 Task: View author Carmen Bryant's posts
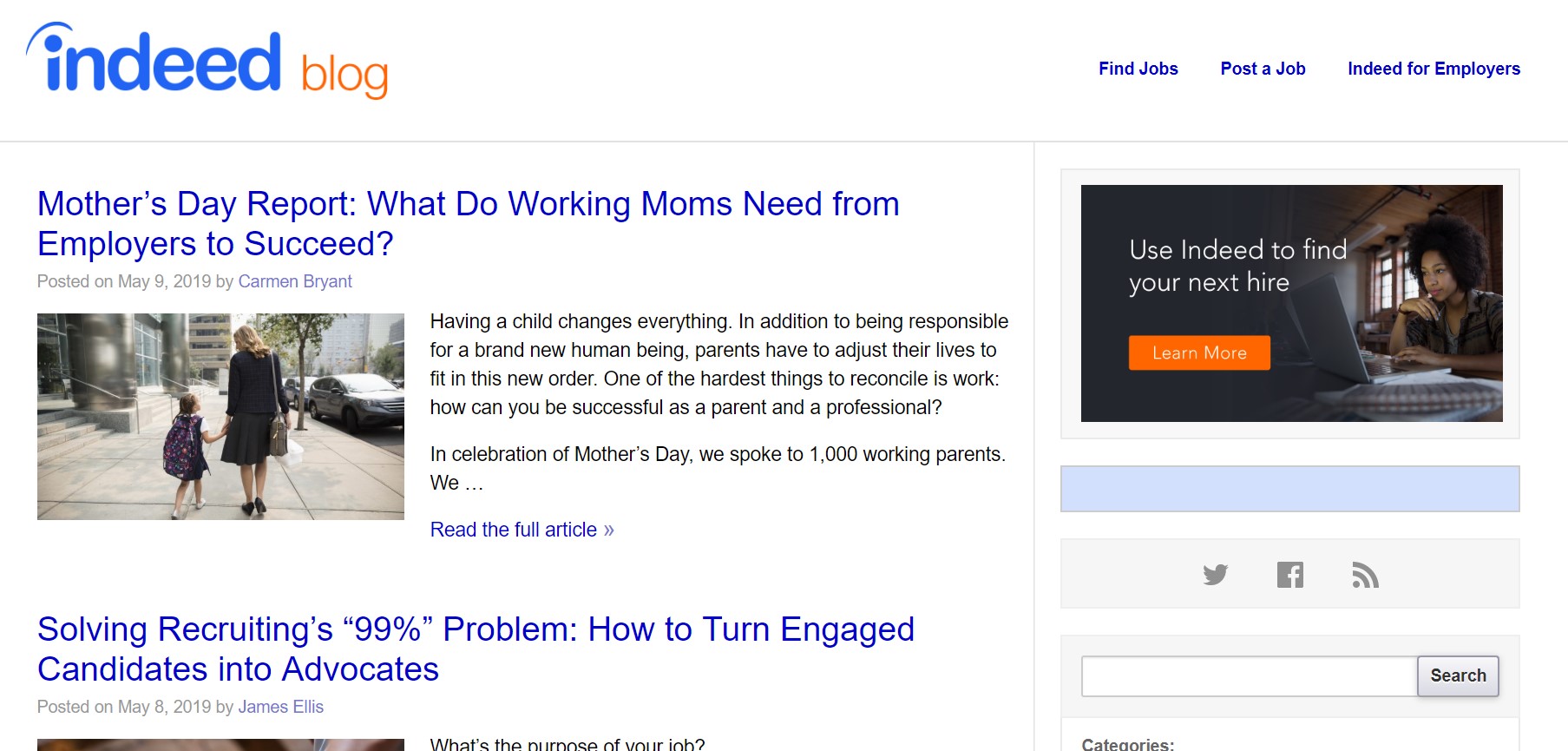pos(295,281)
